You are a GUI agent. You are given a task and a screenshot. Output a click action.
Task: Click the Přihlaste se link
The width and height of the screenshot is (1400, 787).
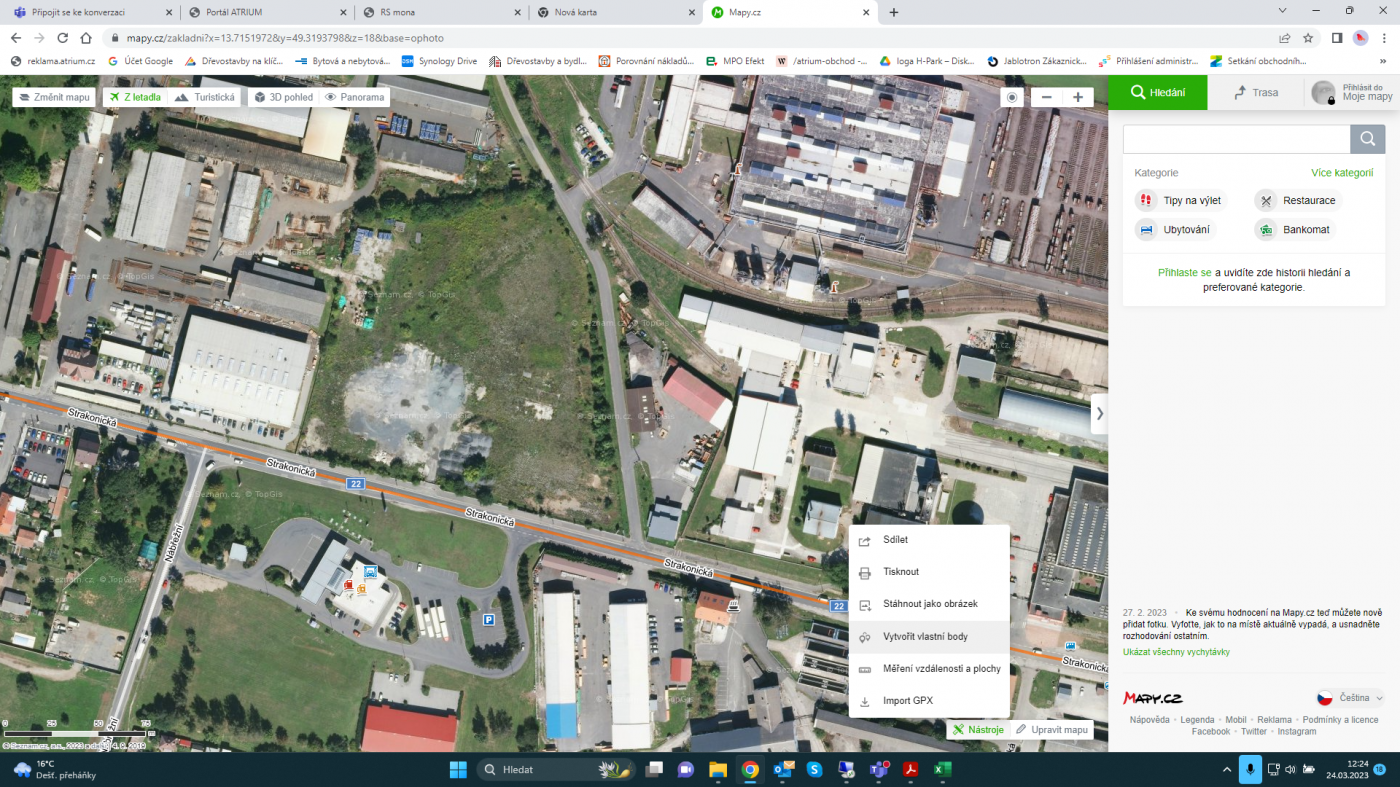[x=1184, y=272]
